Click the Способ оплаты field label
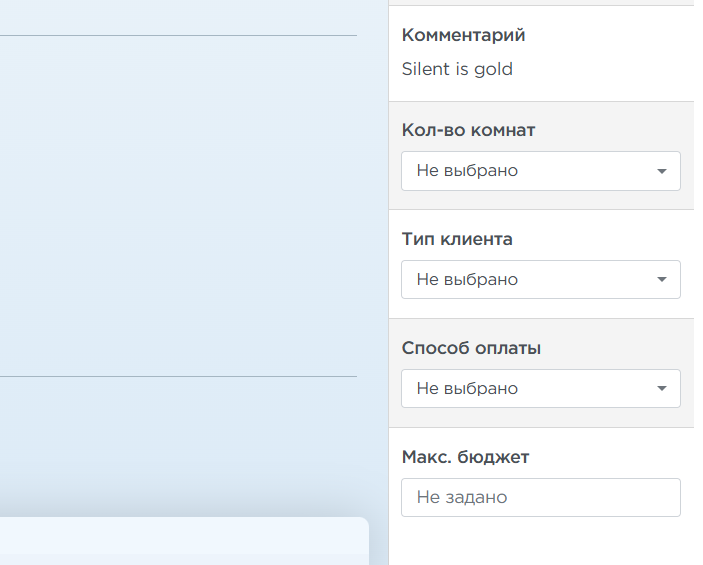 coord(471,348)
